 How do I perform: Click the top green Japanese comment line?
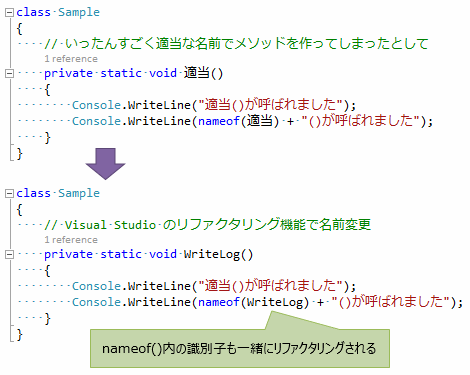236,44
